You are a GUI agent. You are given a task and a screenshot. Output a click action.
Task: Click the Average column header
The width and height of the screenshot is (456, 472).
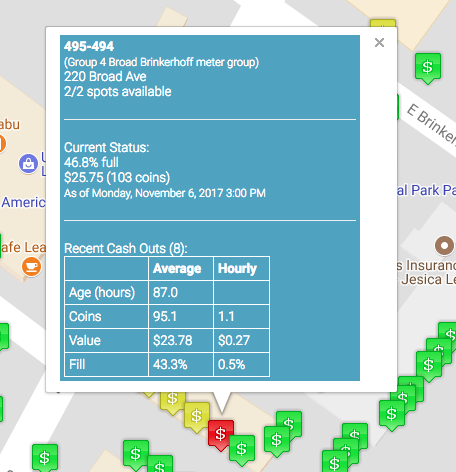tap(181, 269)
